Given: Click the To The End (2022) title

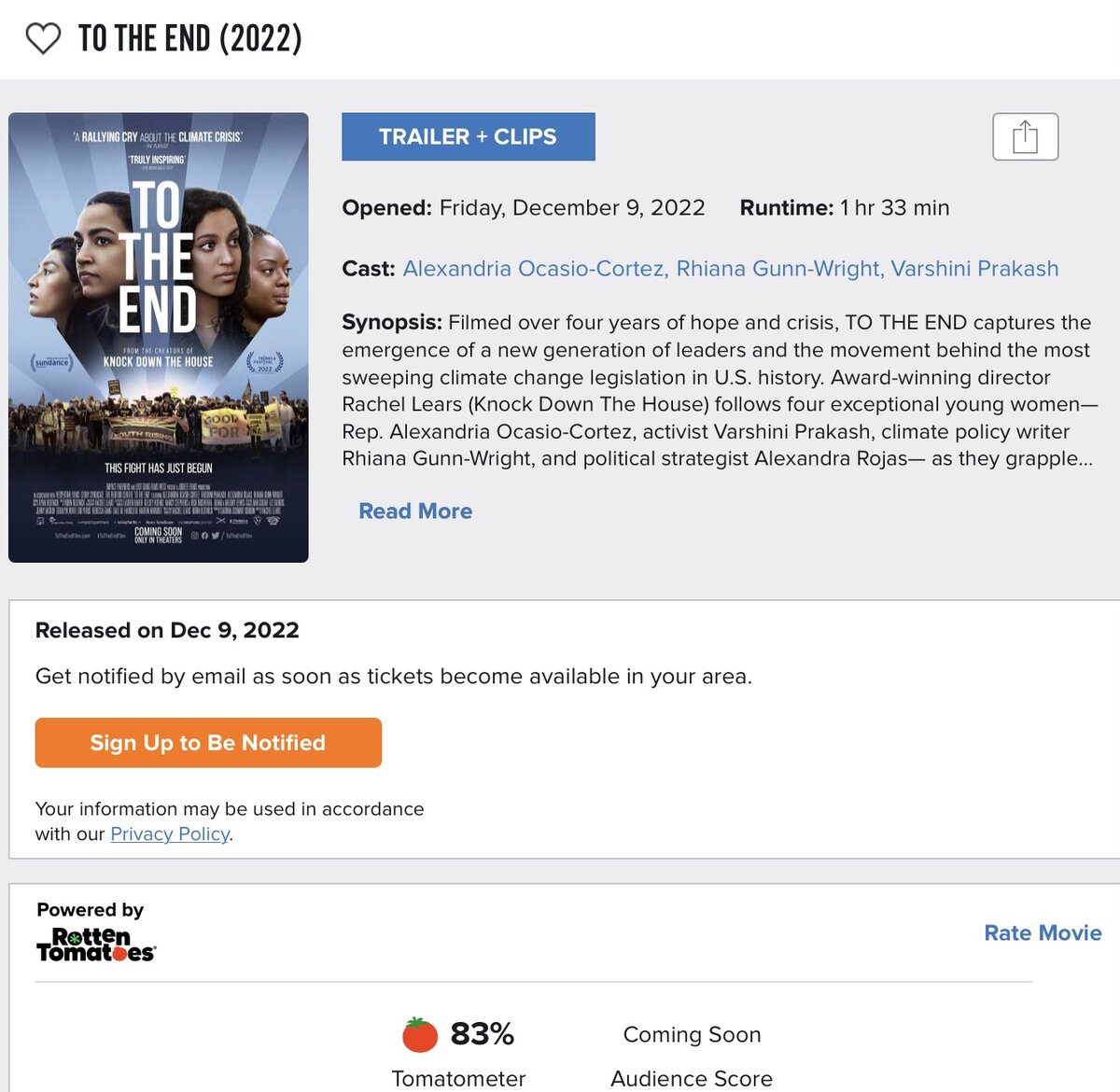Looking at the screenshot, I should [190, 38].
